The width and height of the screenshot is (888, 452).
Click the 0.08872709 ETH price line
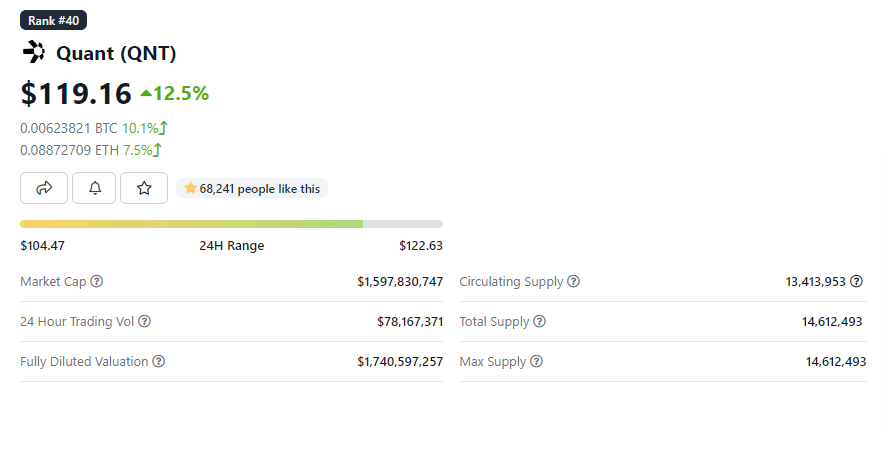pyautogui.click(x=91, y=150)
